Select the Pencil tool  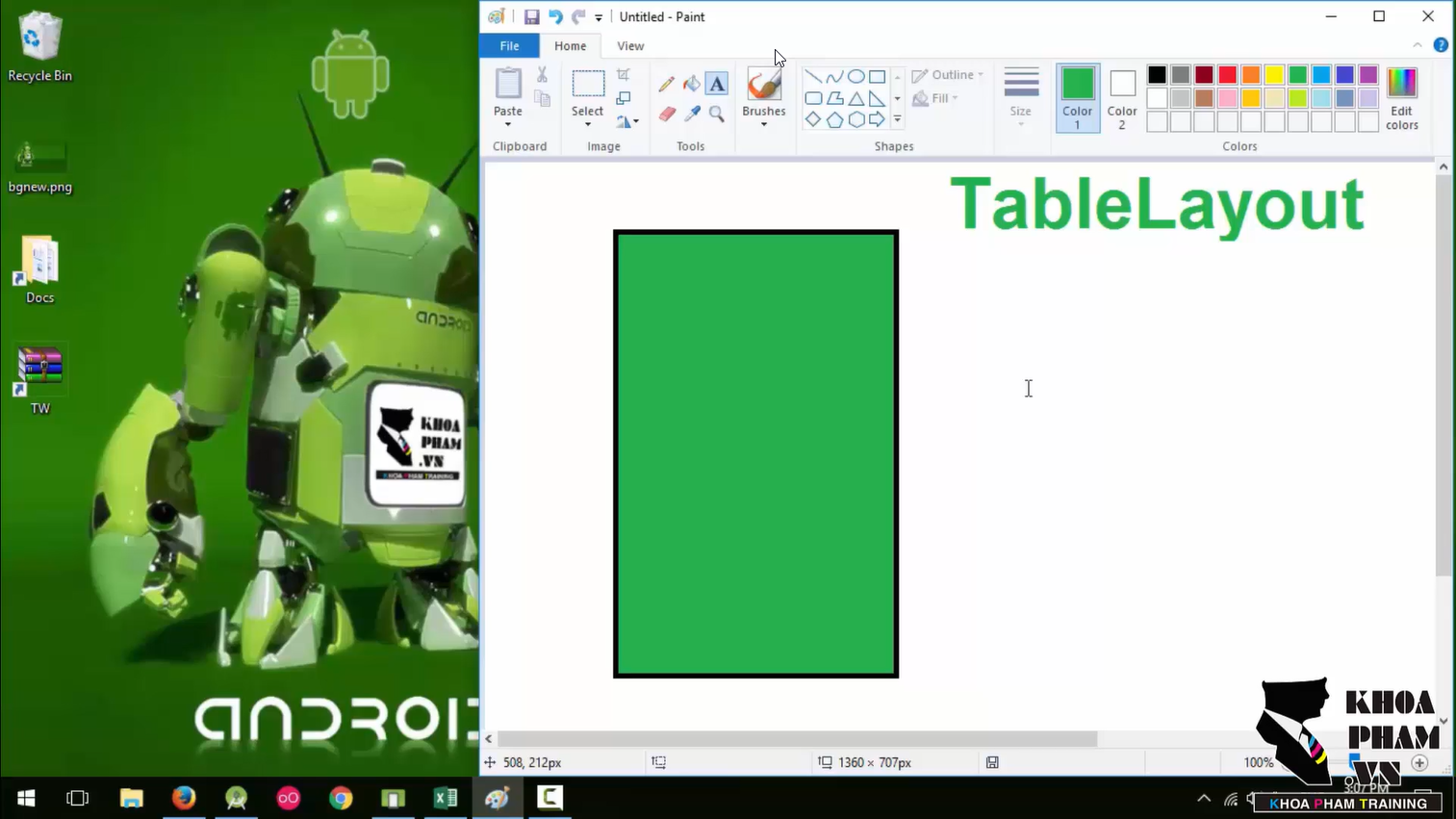click(666, 84)
